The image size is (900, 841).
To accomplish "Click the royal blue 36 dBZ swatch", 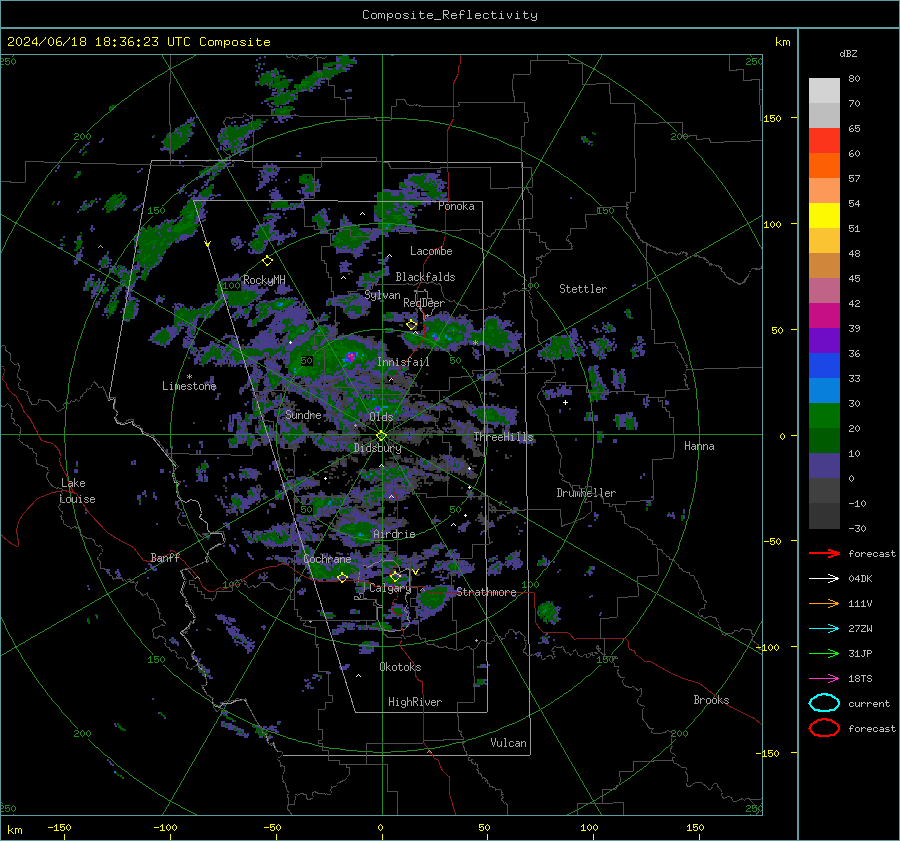I will (x=824, y=365).
